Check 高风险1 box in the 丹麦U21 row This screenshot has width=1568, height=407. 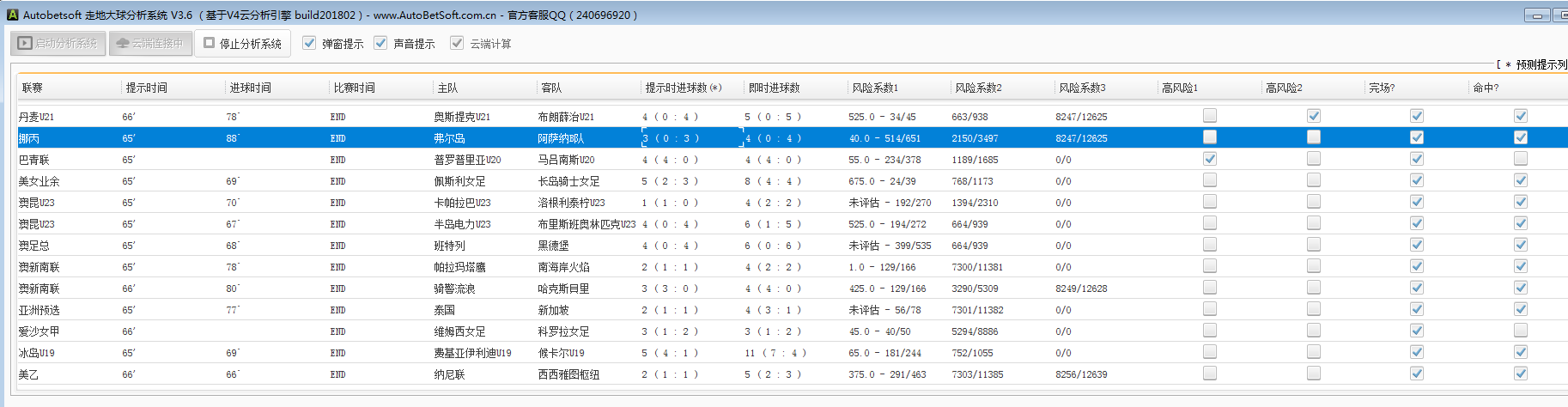coord(1210,115)
